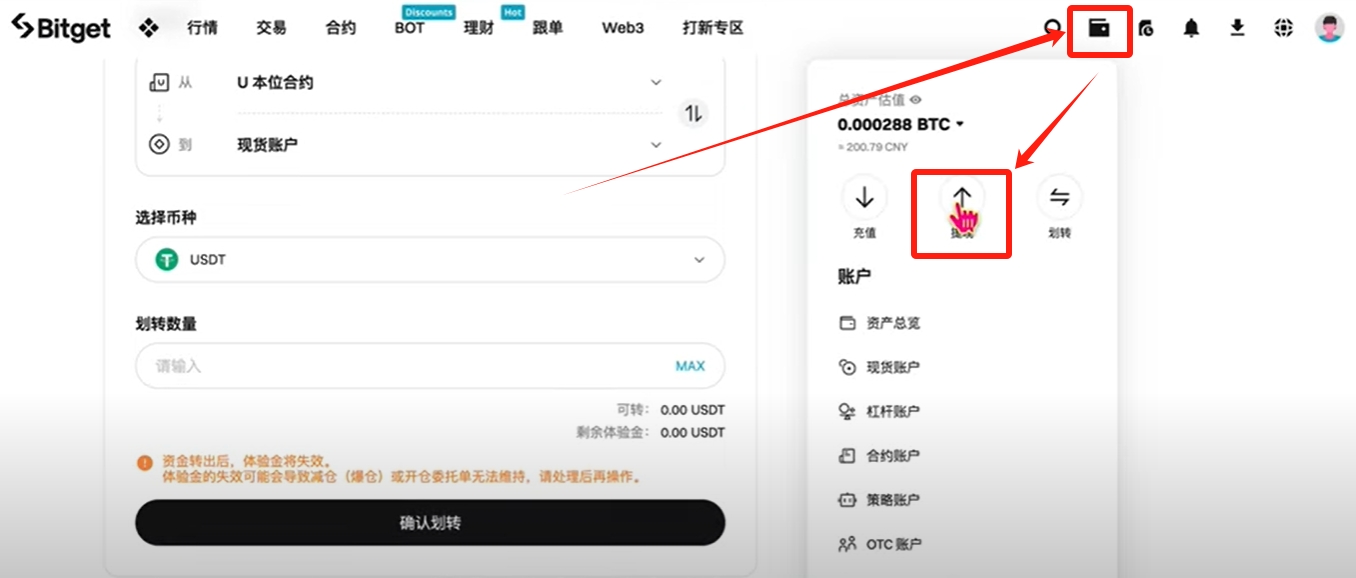1356x578 pixels.
Task: Click the MAX amount link
Action: pos(690,366)
